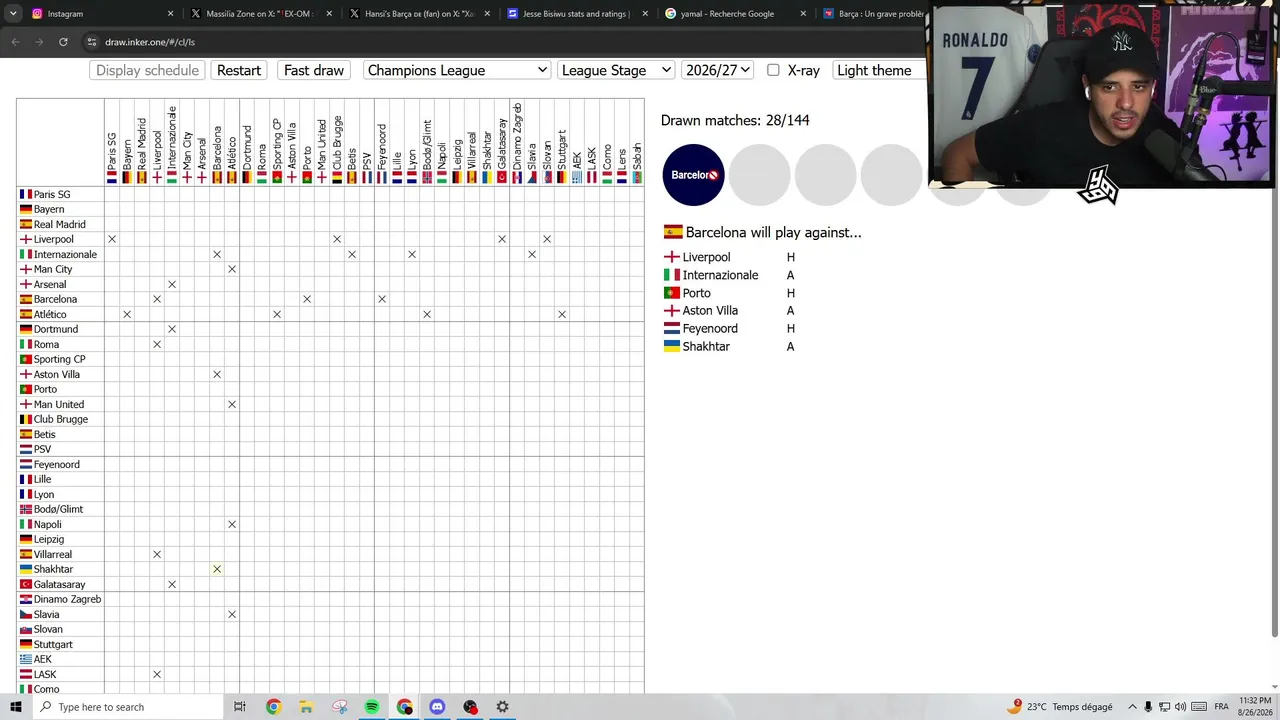Open the Champions League competition dropdown

(457, 70)
